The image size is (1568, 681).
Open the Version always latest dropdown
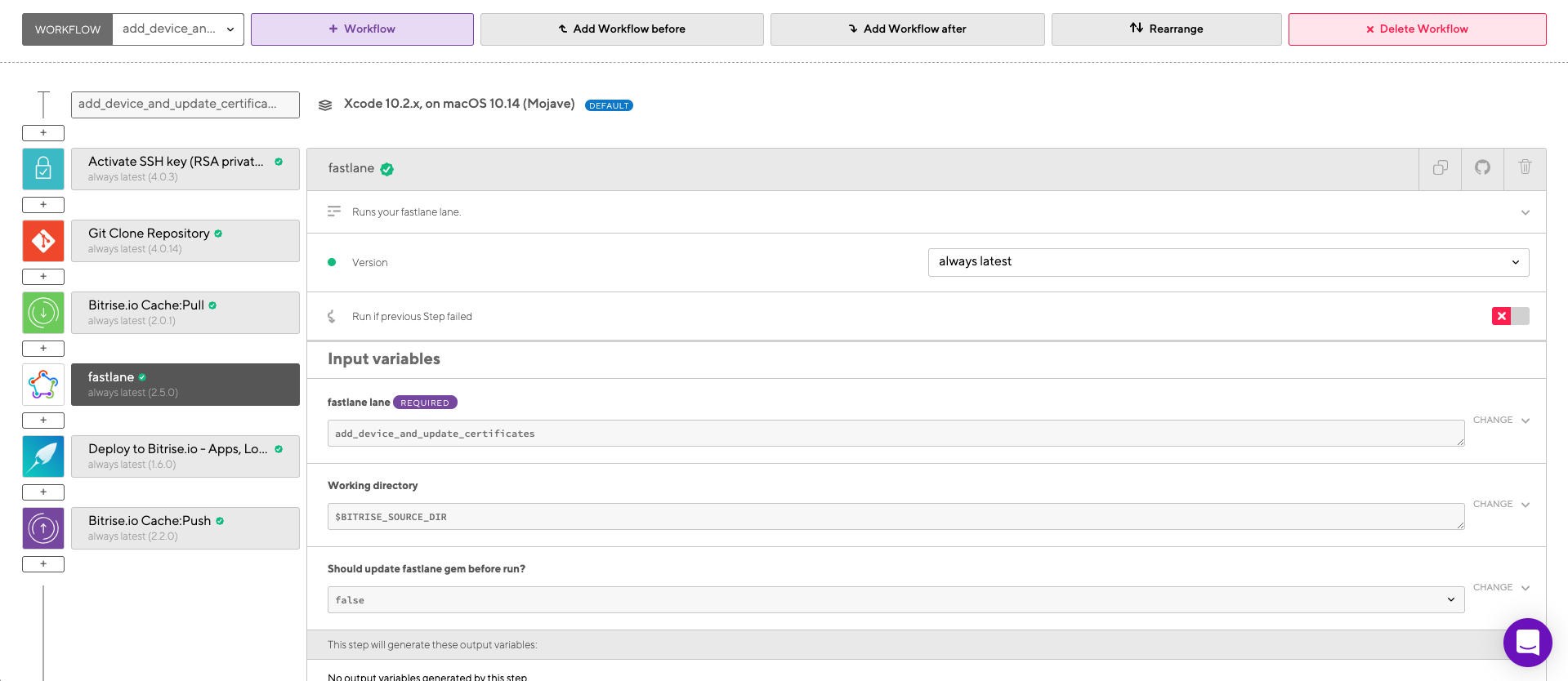point(1227,262)
